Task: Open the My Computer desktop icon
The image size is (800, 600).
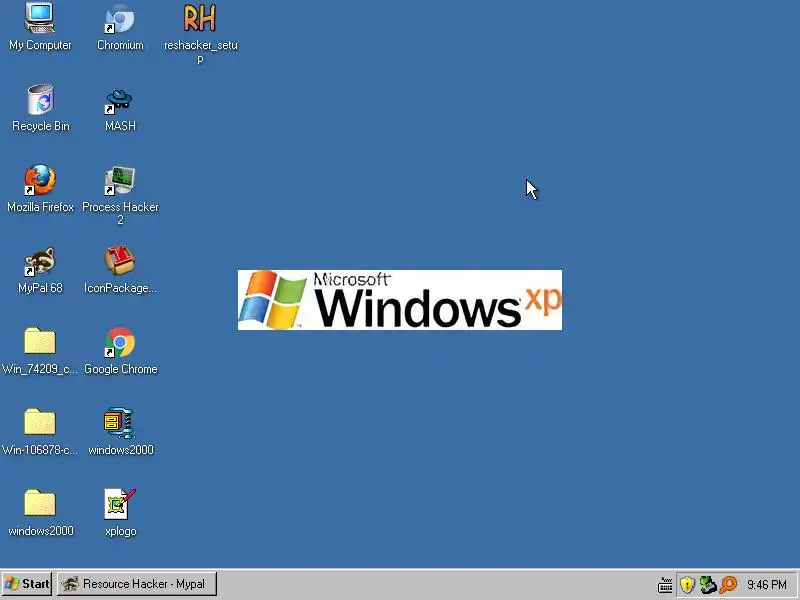Action: pyautogui.click(x=40, y=18)
